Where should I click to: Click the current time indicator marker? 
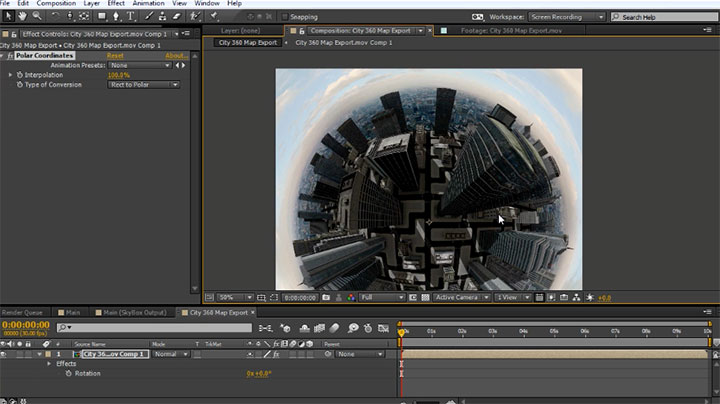(x=401, y=332)
